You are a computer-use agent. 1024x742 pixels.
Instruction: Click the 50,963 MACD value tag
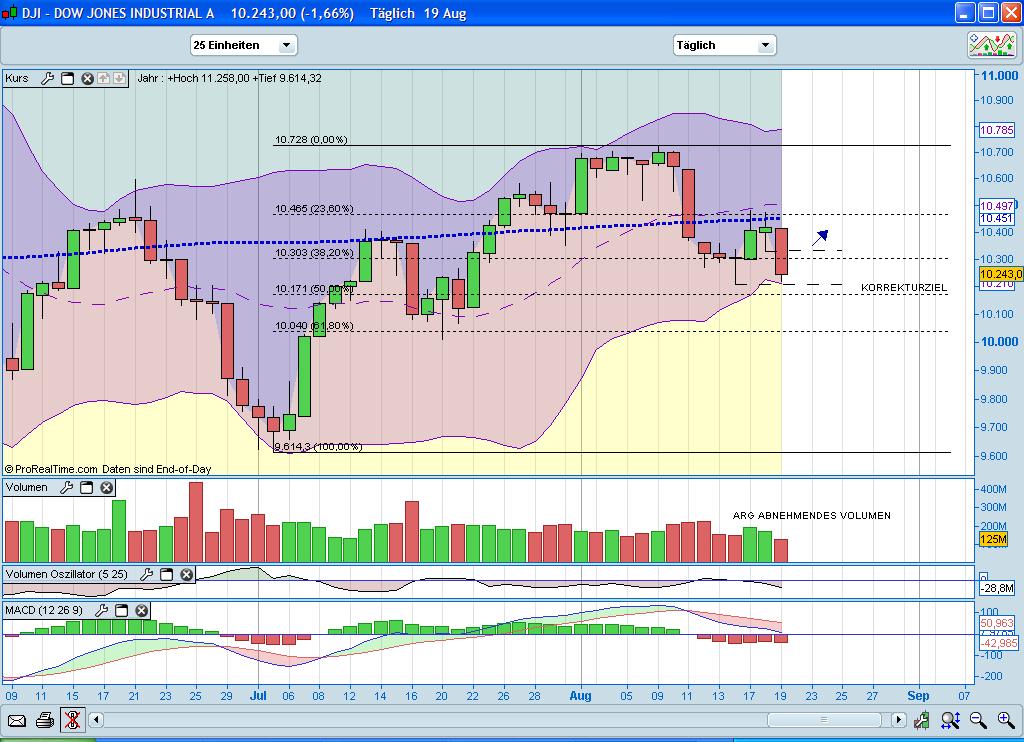pos(997,623)
